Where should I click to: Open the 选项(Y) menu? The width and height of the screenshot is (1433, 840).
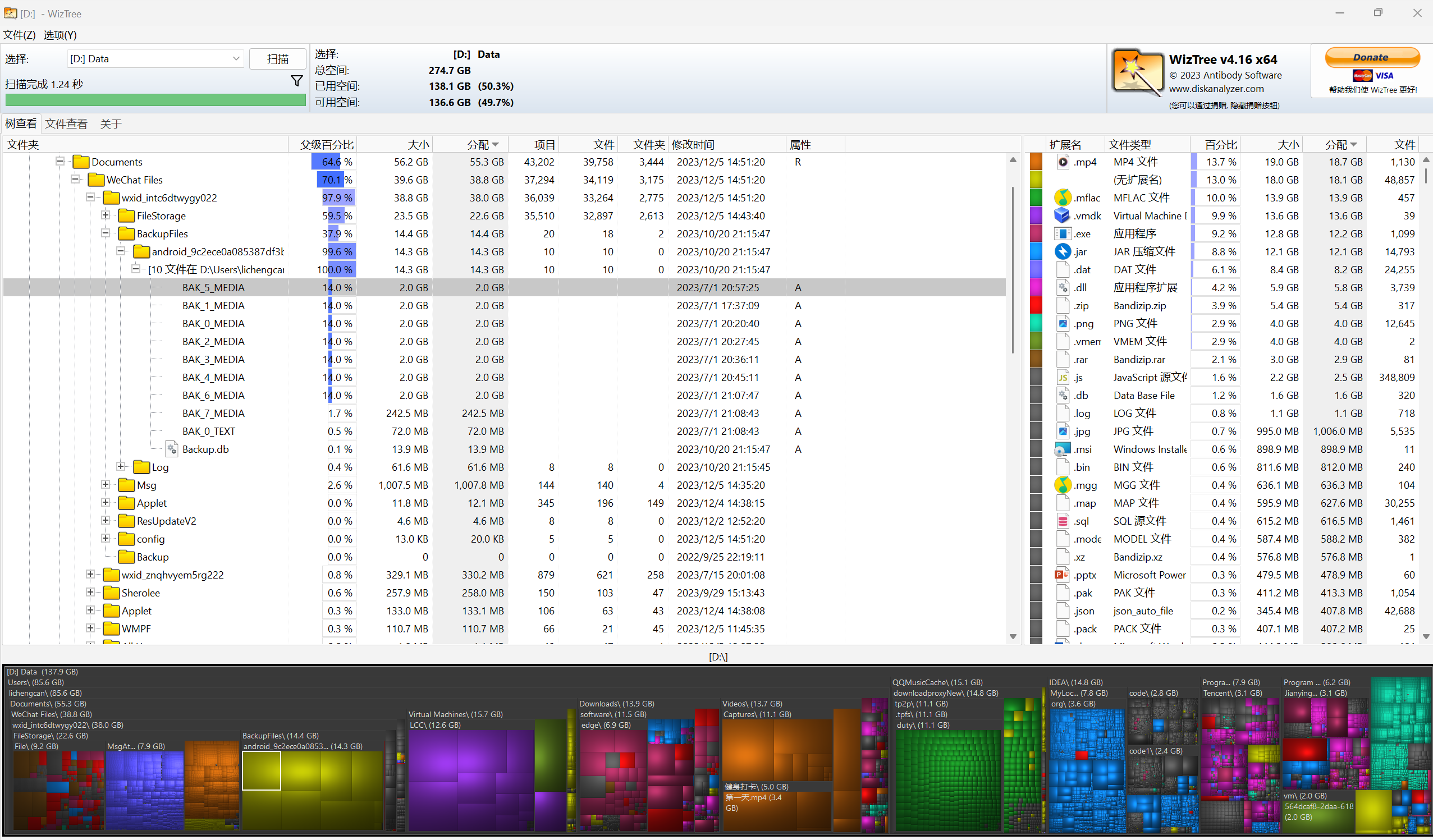click(x=59, y=35)
